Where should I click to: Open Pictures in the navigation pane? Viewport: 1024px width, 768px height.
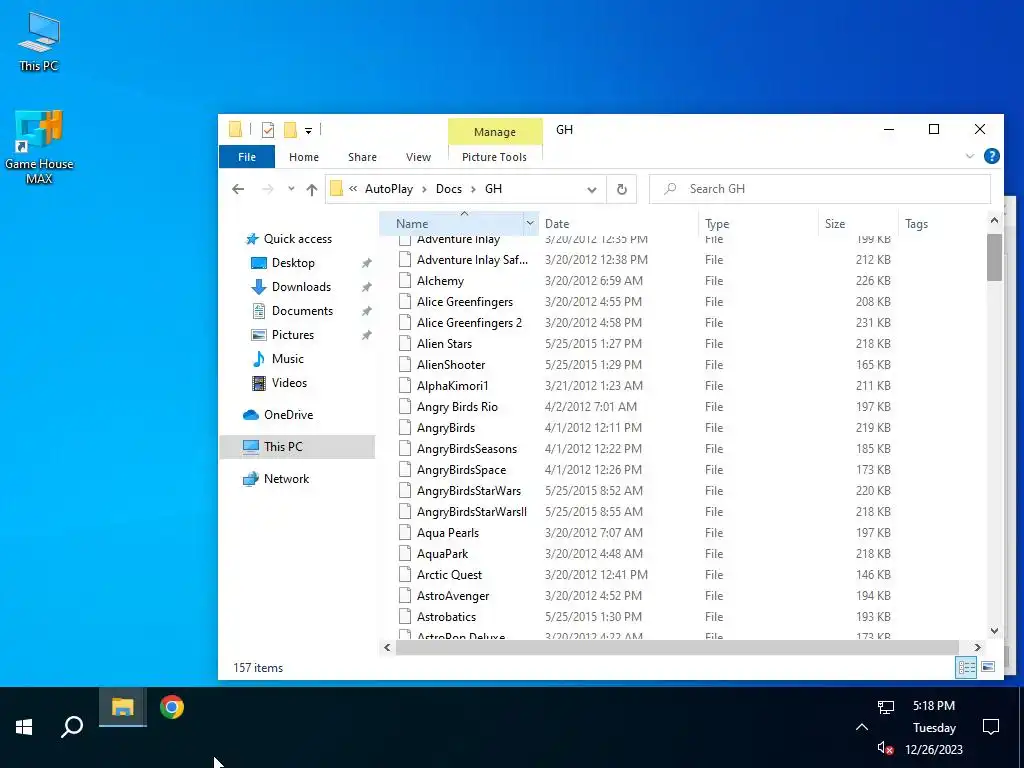click(292, 335)
